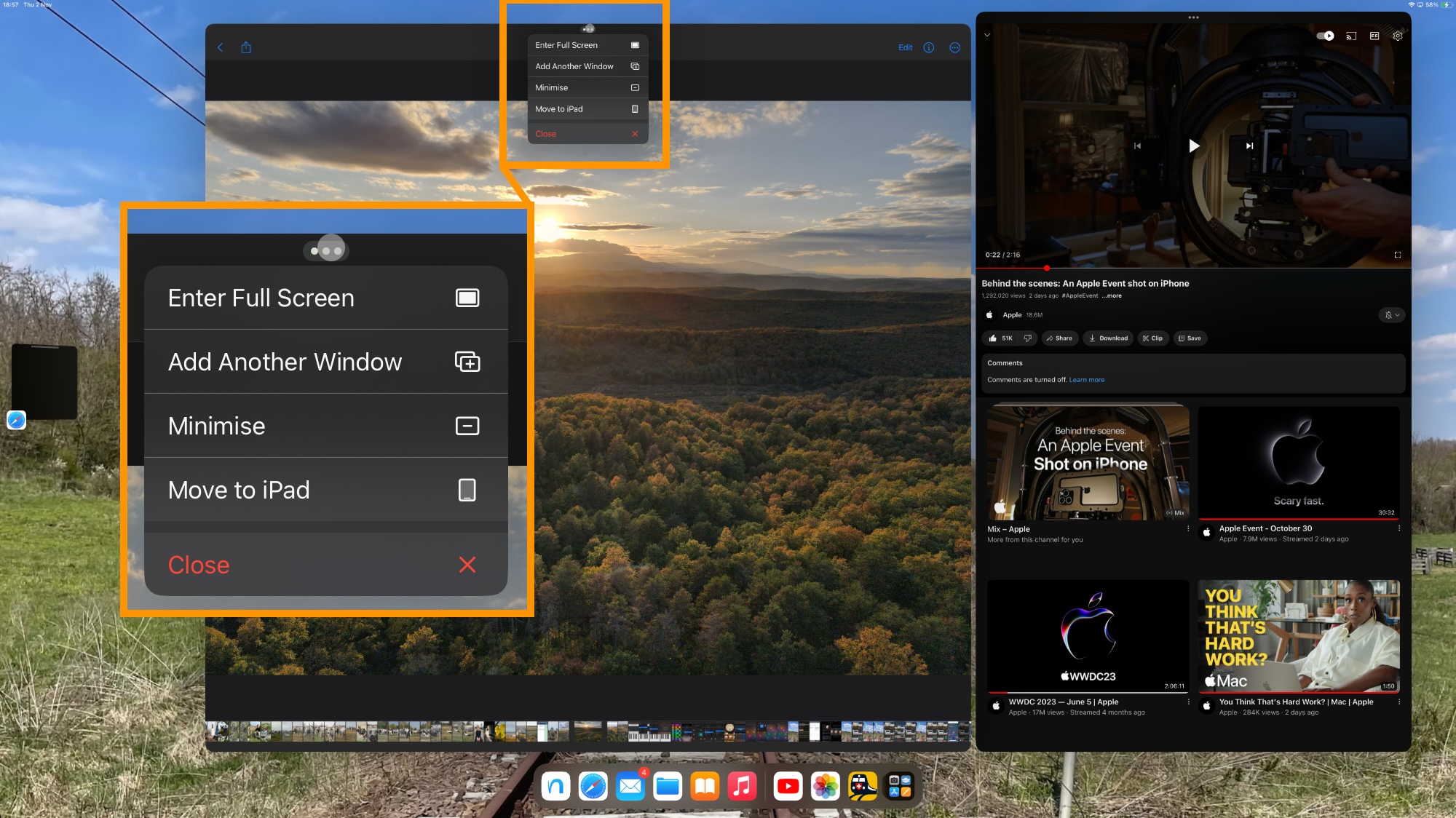
Task: Go back in the Photos window
Action: (221, 47)
